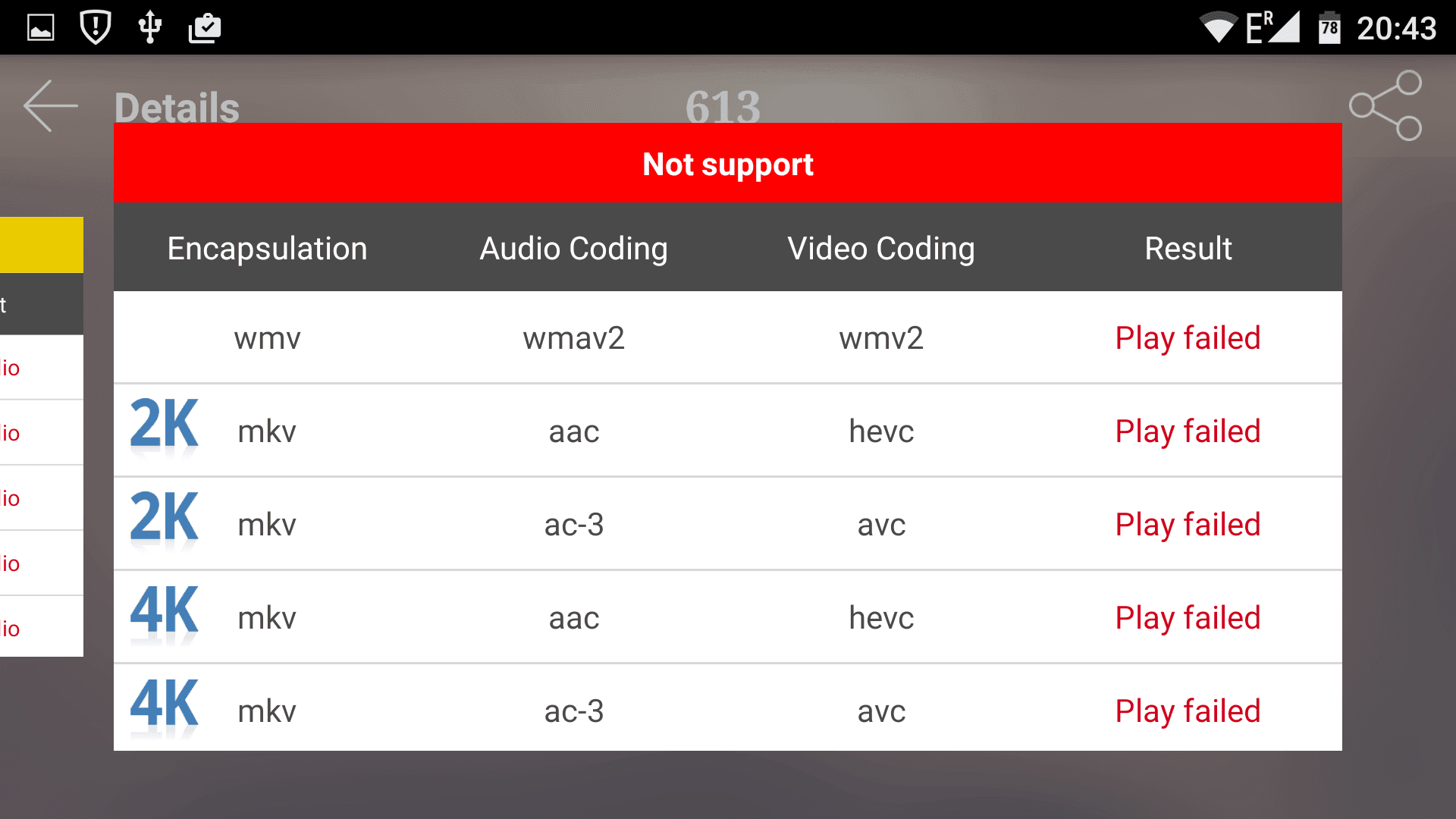The width and height of the screenshot is (1456, 819).
Task: Select the Audio Coding column header
Action: [x=574, y=249]
